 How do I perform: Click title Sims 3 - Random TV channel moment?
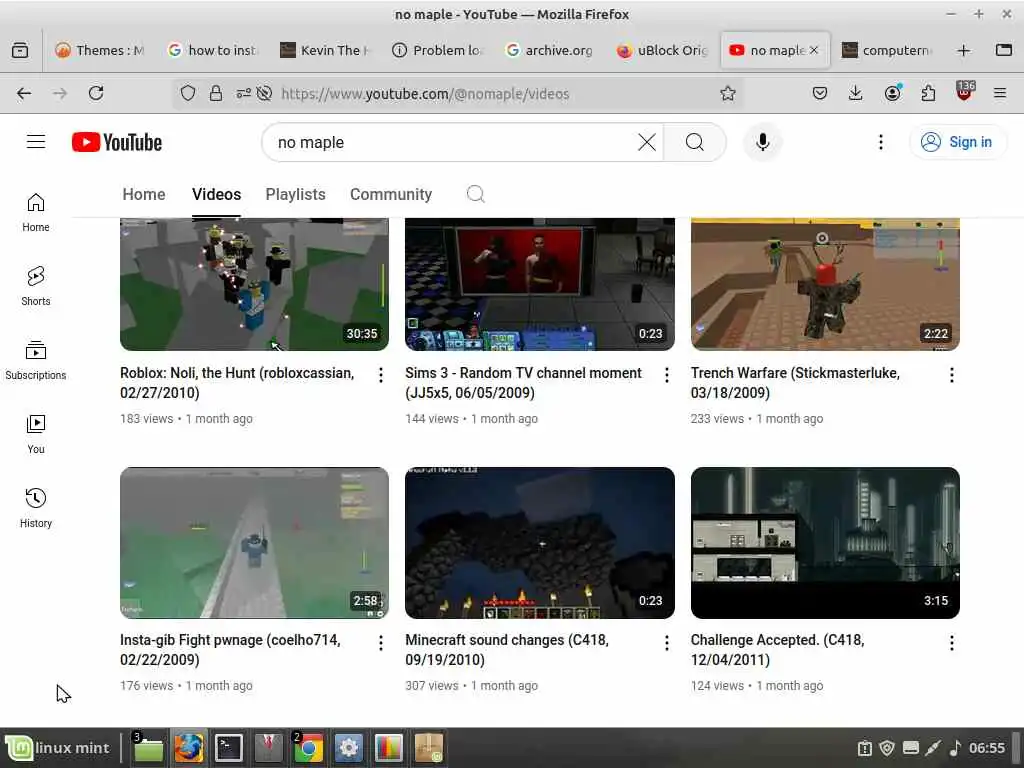pyautogui.click(x=523, y=383)
